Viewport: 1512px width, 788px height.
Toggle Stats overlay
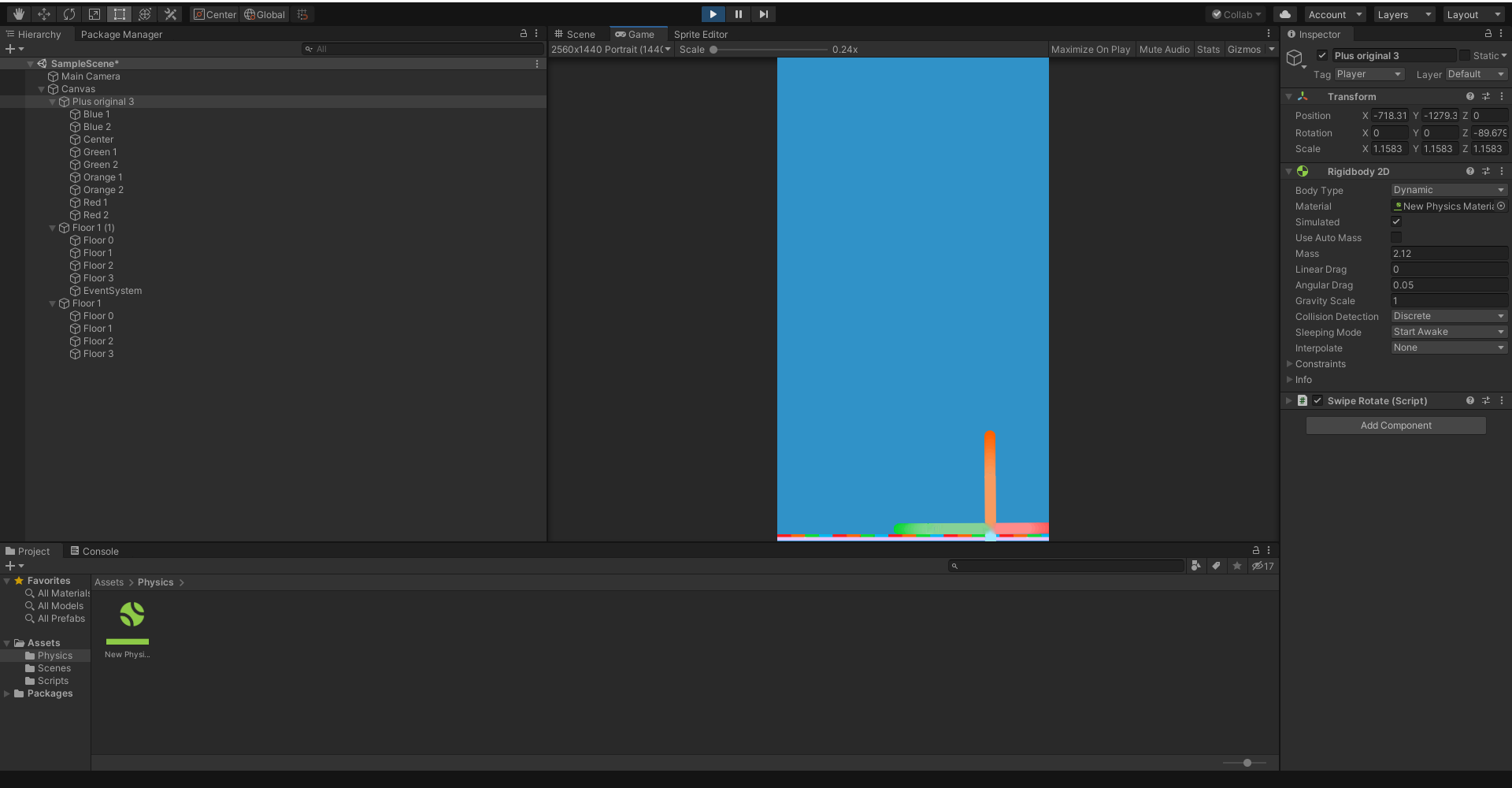tap(1208, 49)
